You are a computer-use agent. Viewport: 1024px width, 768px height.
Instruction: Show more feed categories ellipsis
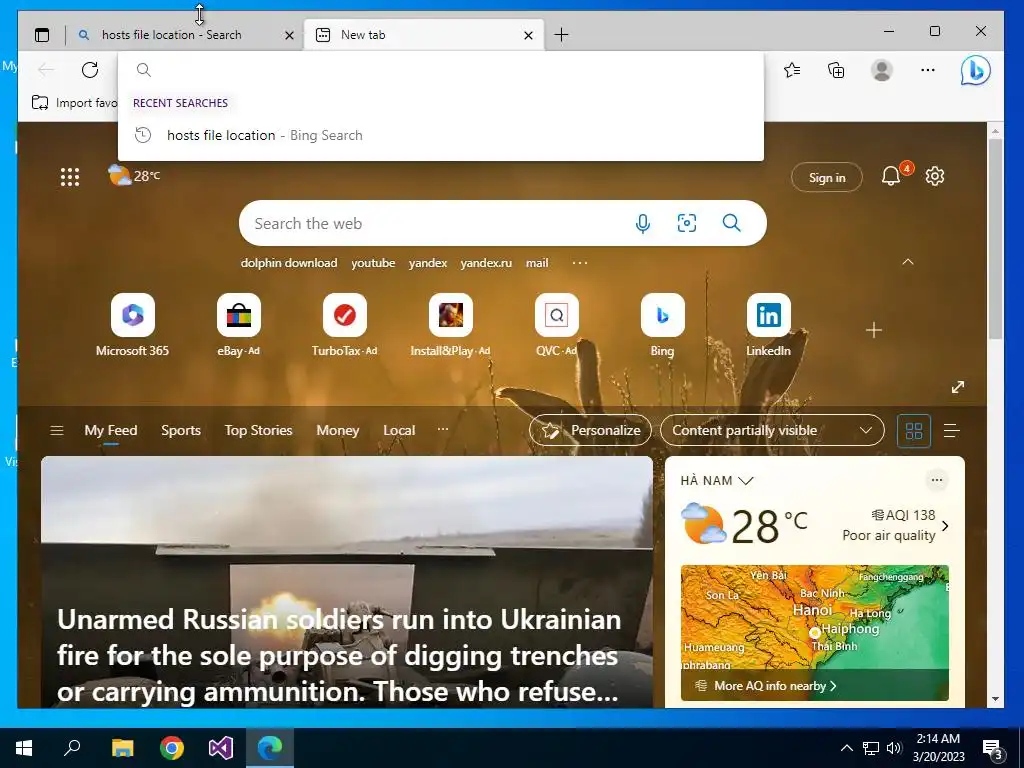click(x=443, y=429)
